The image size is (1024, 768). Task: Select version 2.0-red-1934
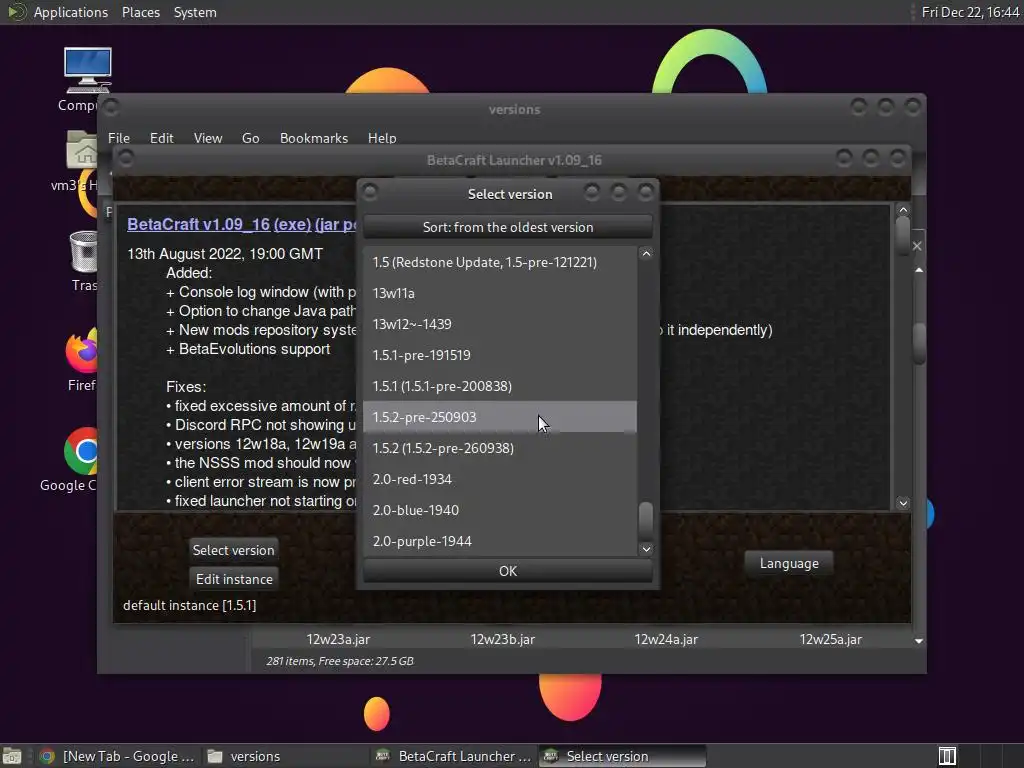500,479
